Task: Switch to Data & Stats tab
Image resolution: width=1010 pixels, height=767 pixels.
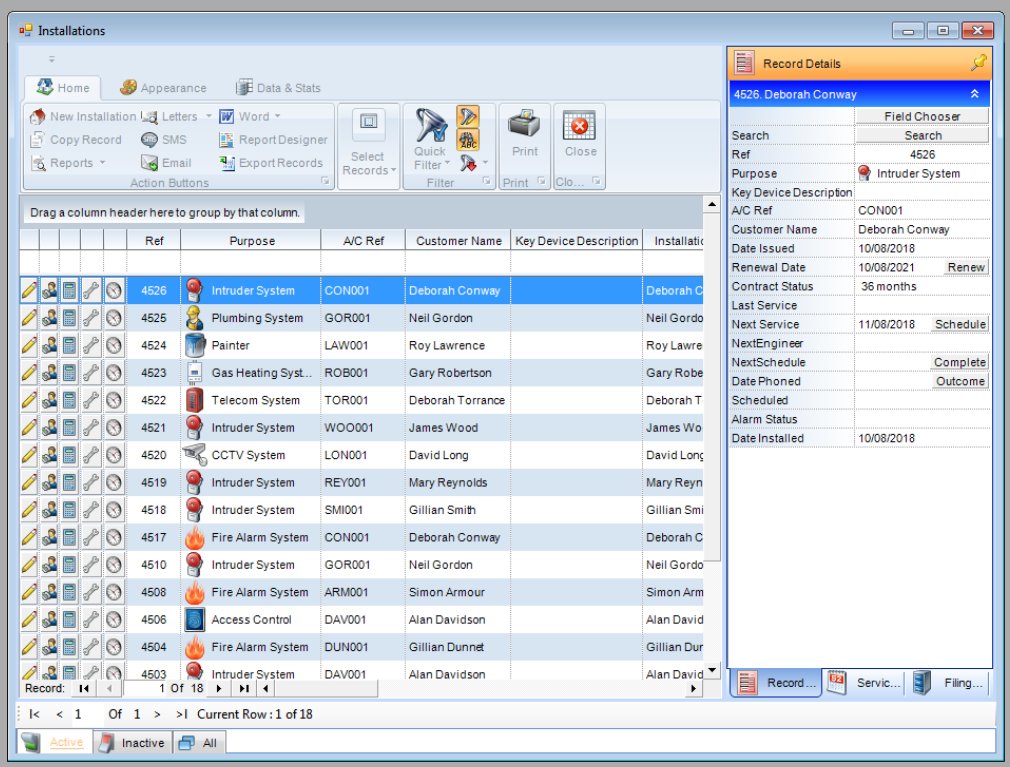Action: point(278,88)
